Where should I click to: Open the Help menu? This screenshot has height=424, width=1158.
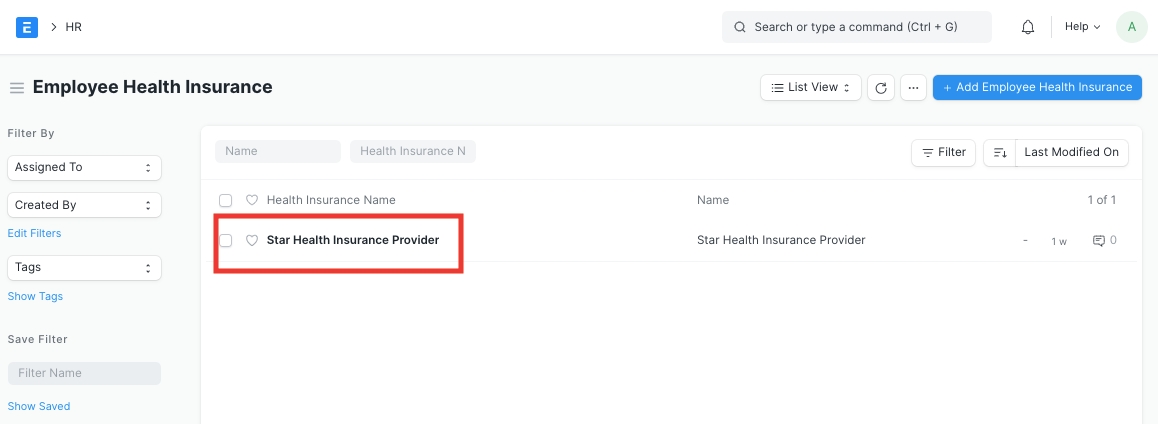click(1082, 27)
